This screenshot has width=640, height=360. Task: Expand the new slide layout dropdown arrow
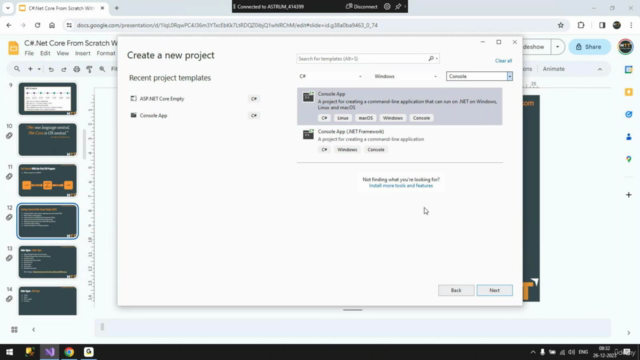tap(39, 69)
